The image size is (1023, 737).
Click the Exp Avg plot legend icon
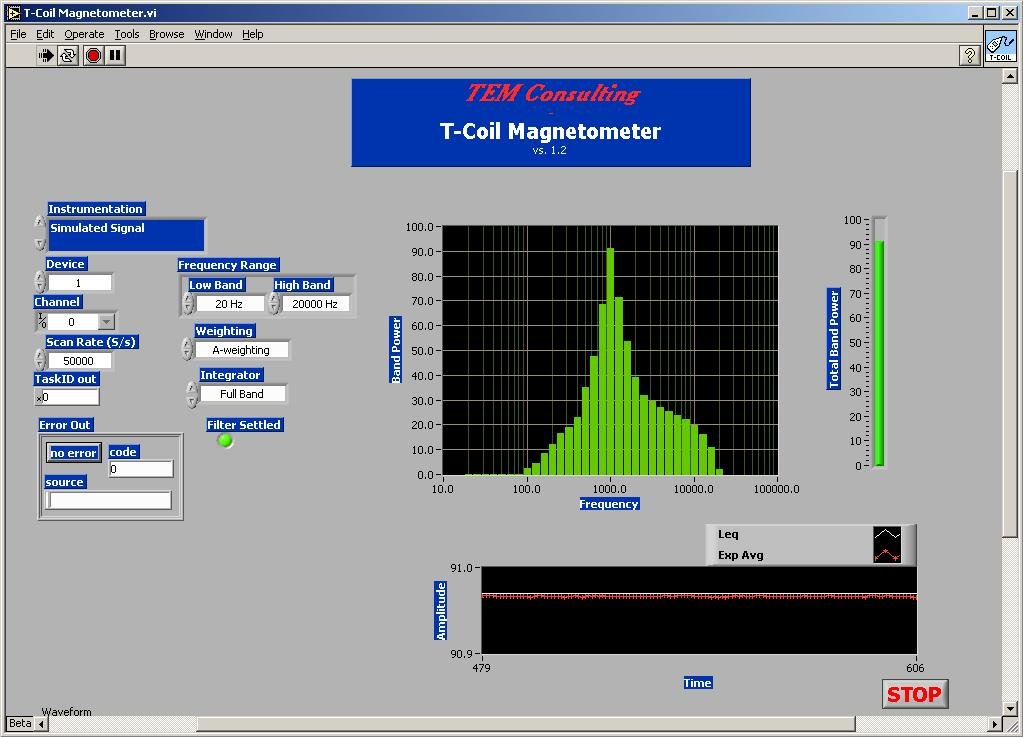pos(887,555)
